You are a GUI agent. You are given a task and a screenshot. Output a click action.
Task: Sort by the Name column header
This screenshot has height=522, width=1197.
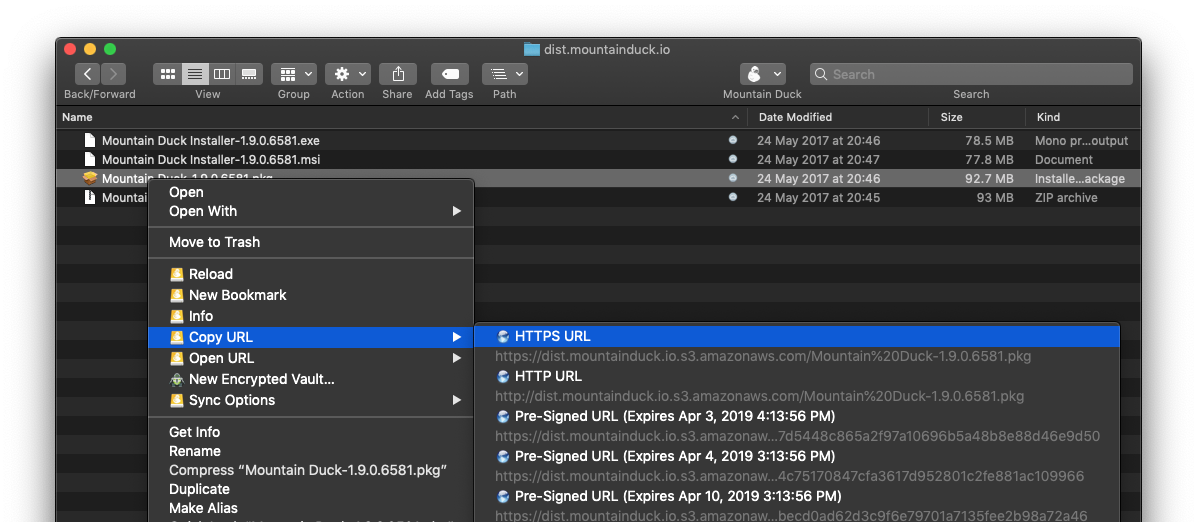point(77,117)
